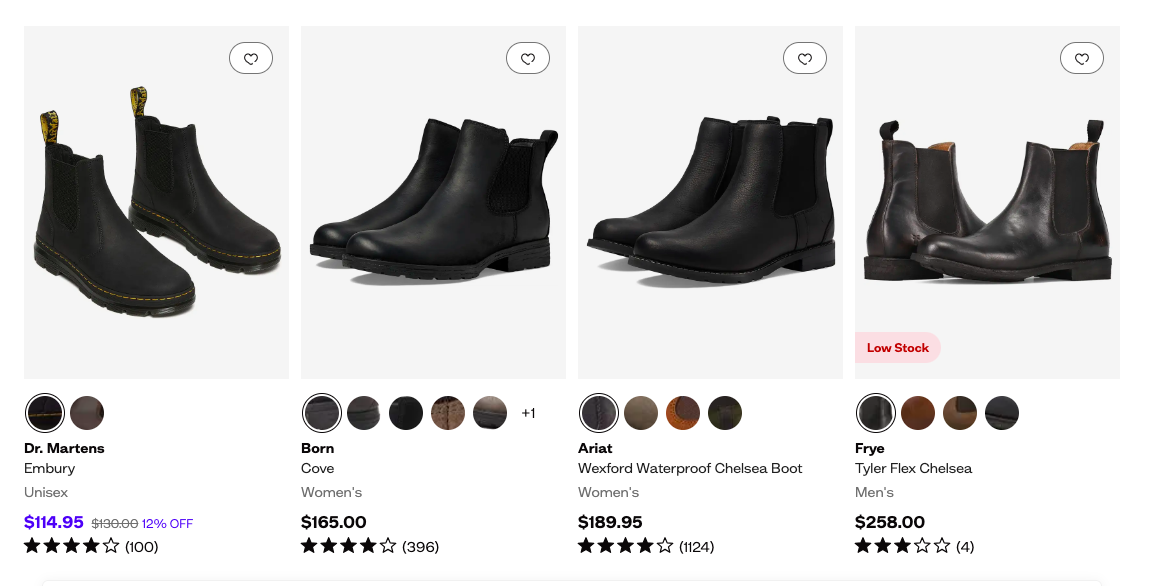1149x586 pixels.
Task: Open the Born Cove boot image
Action: click(433, 210)
